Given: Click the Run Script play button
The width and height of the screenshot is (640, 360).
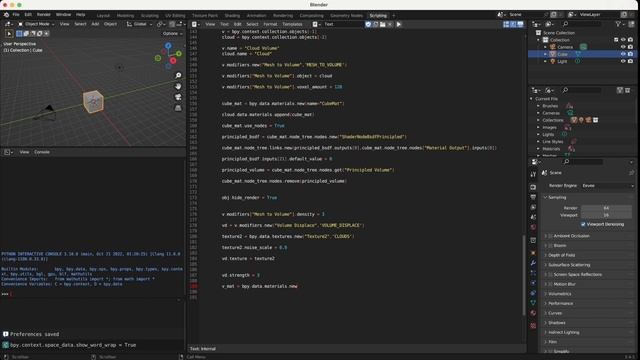Looking at the screenshot, I should [399, 24].
